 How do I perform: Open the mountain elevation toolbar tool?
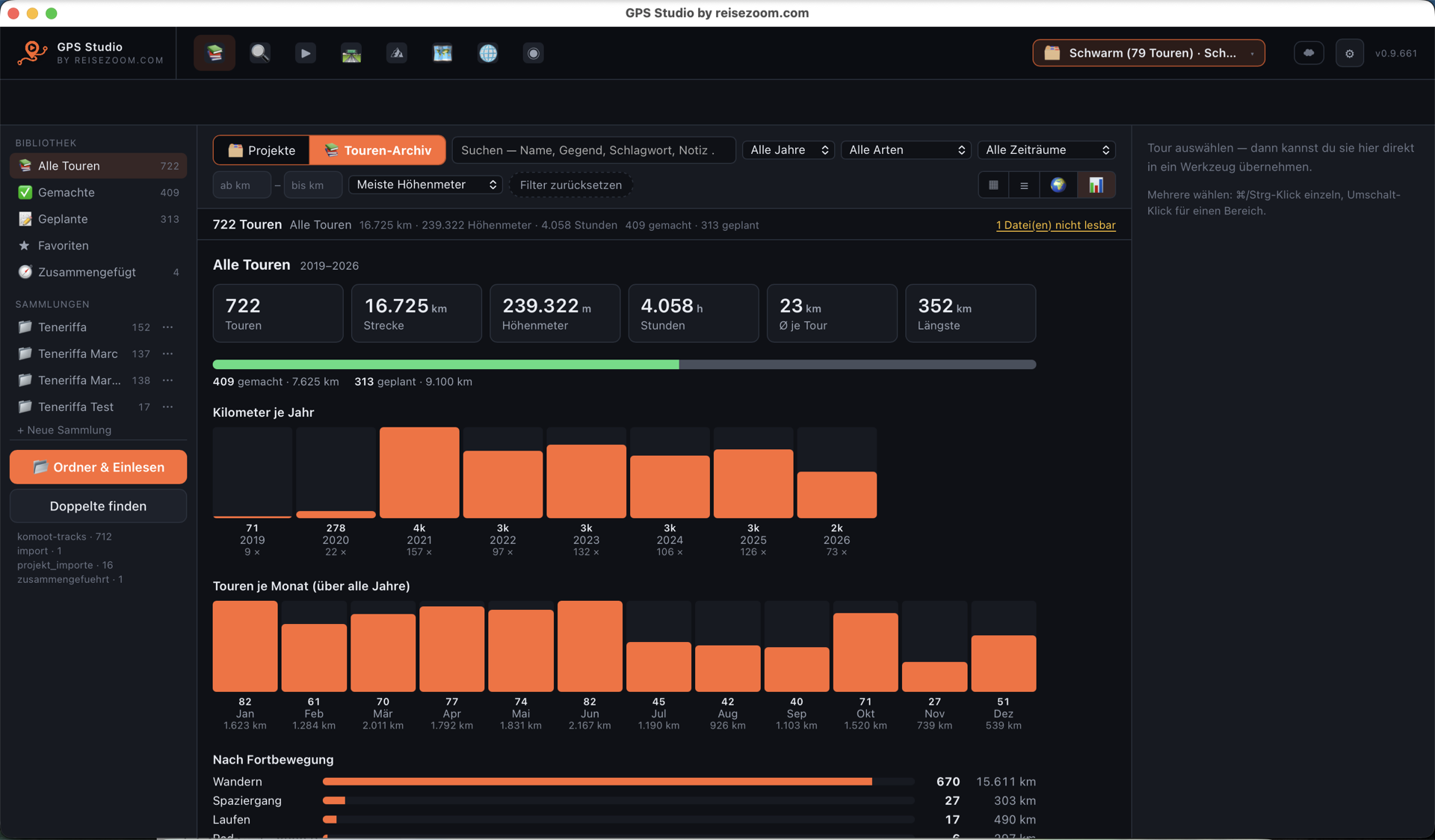(397, 53)
